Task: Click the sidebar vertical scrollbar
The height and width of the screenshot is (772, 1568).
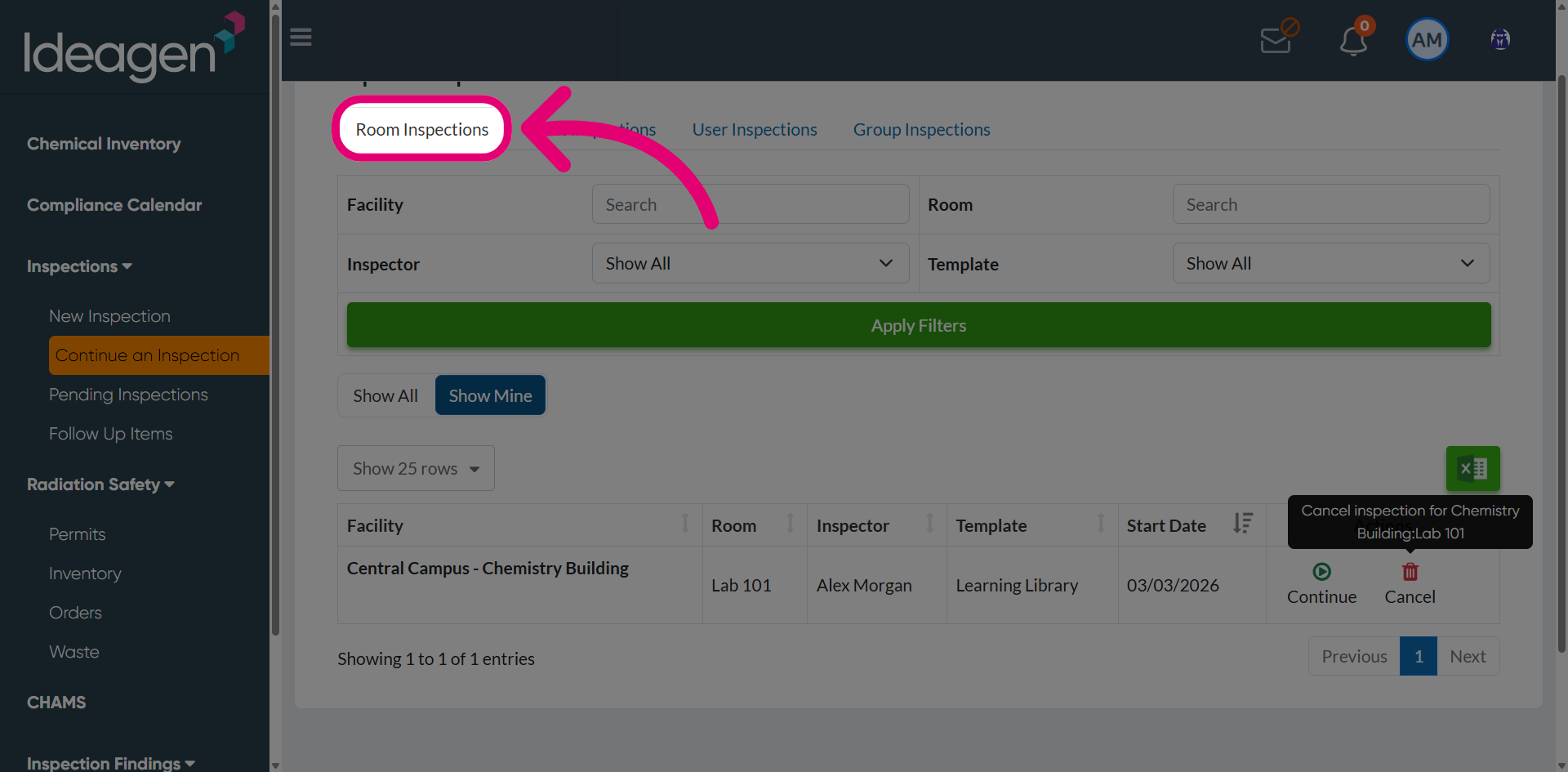Action: click(275, 327)
